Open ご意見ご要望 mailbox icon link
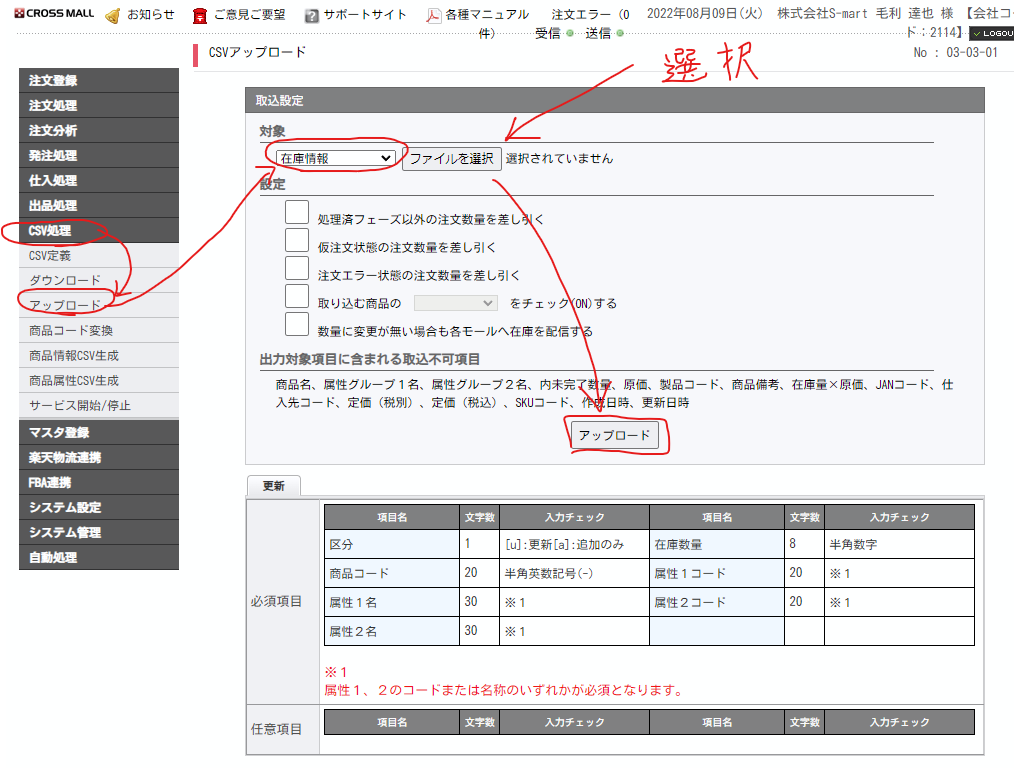1014x768 pixels. [239, 15]
